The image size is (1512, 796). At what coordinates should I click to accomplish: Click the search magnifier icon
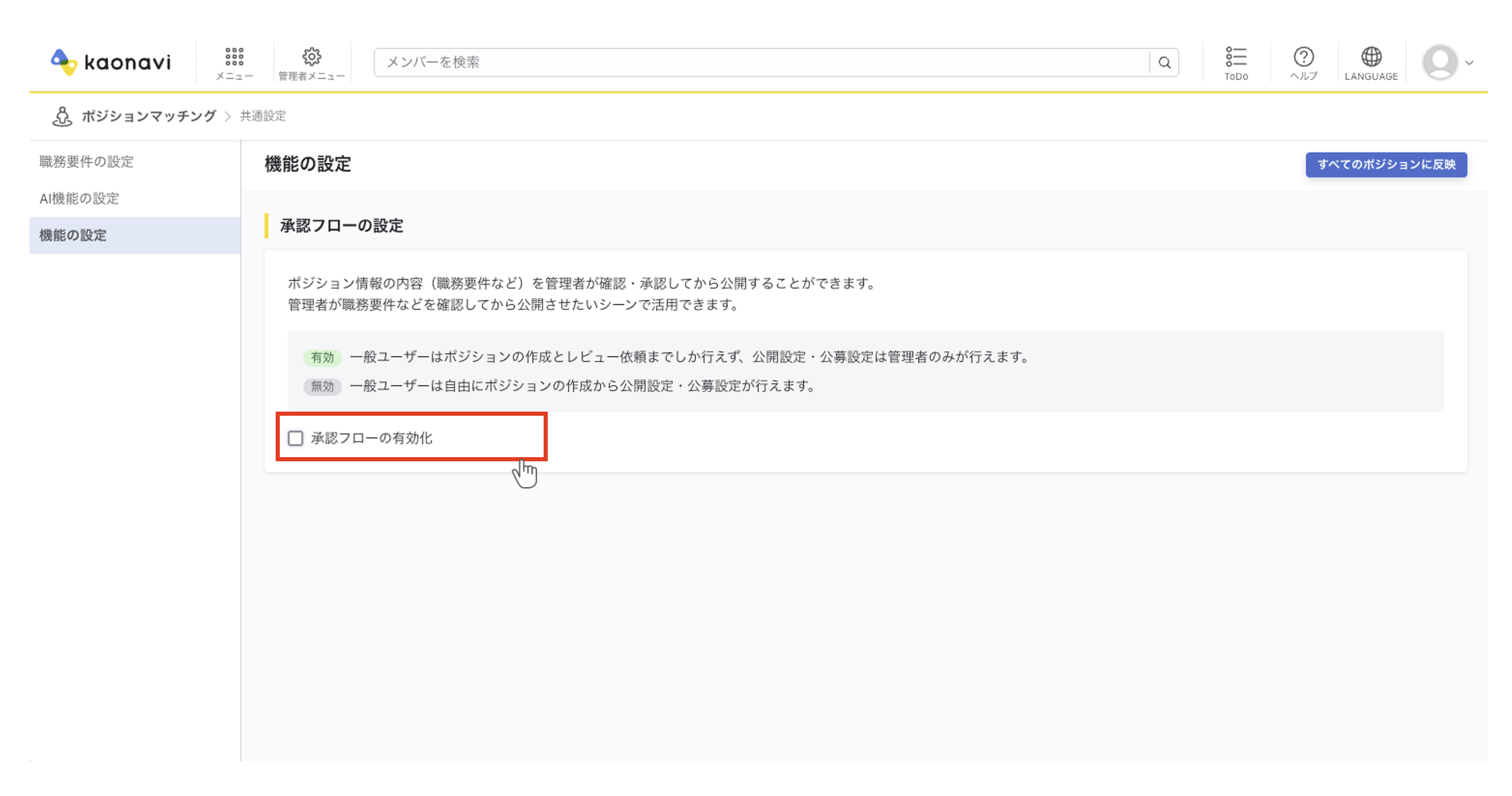tap(1164, 63)
